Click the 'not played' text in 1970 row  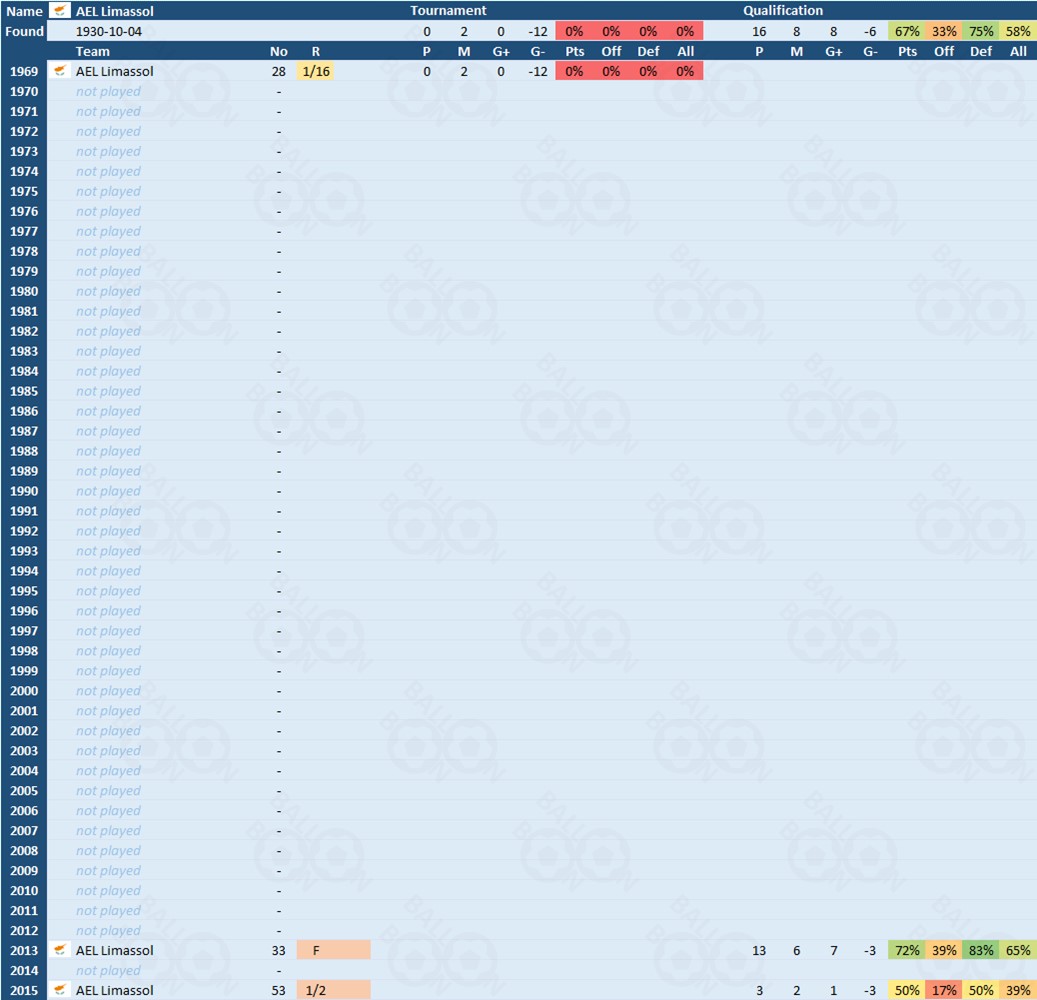(108, 91)
